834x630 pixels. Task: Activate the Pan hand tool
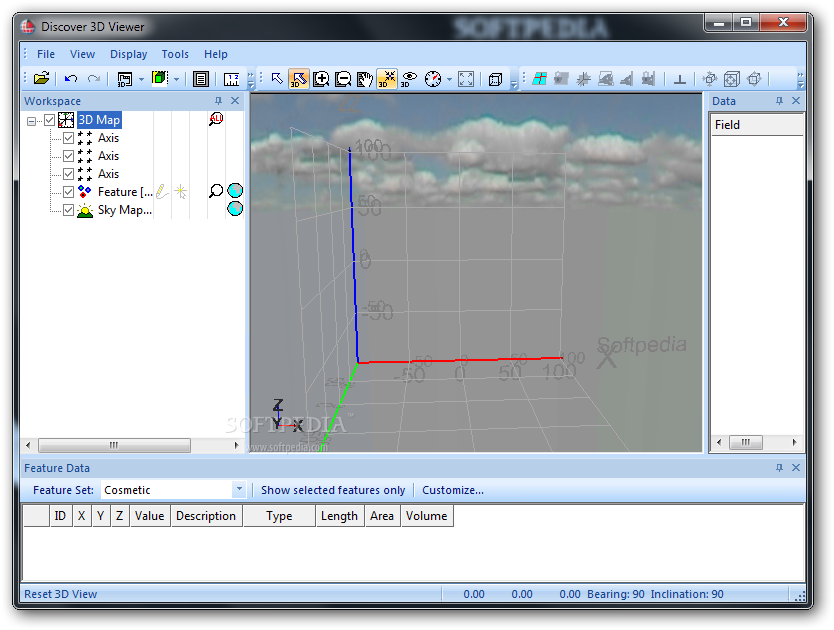(365, 79)
